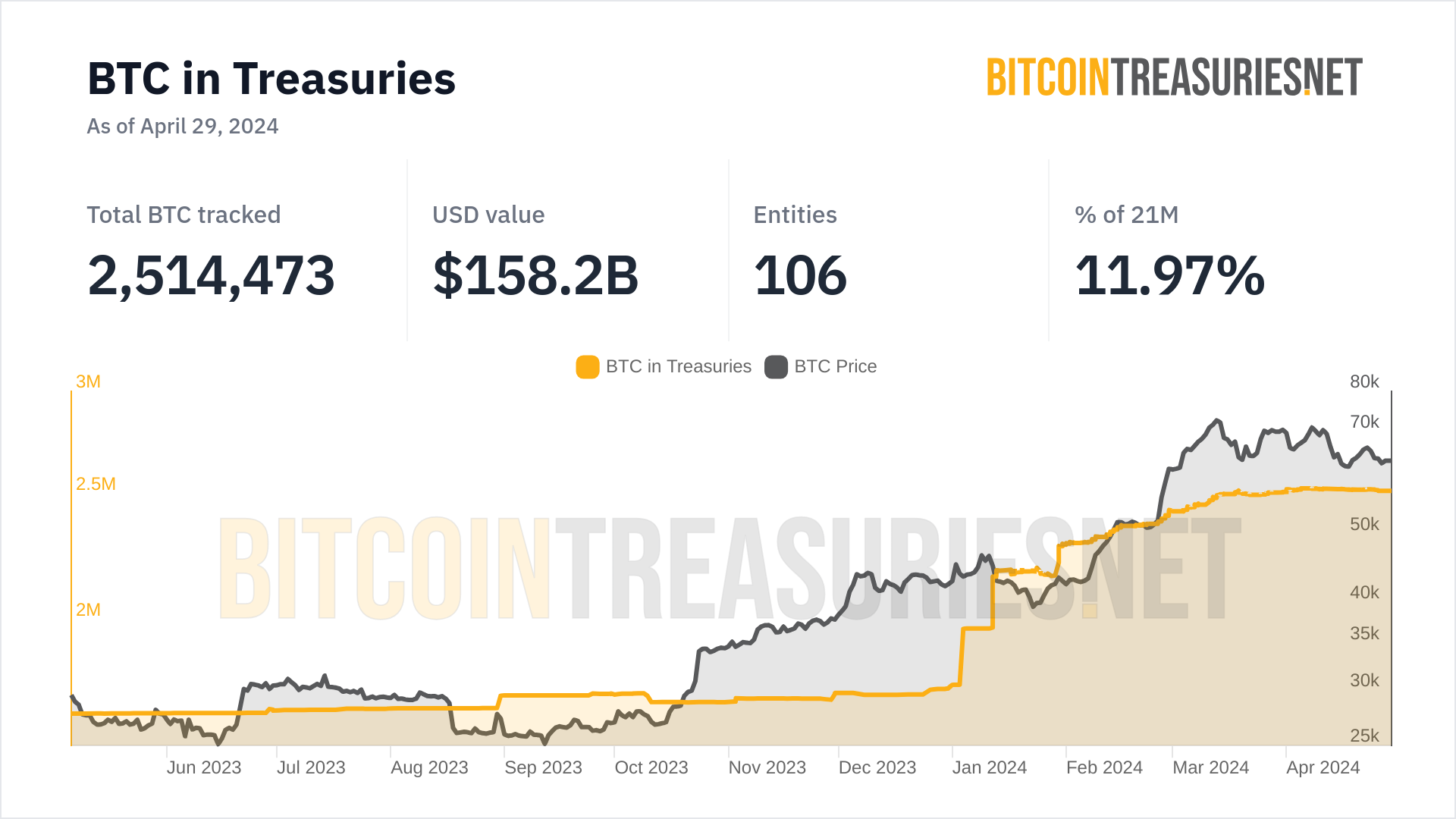Click the gray BTC Price legend swatch
This screenshot has height=819, width=1456.
tap(776, 367)
